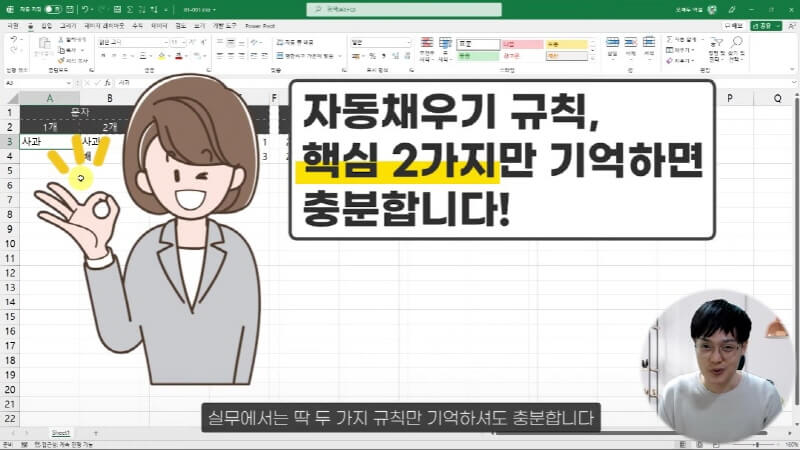Select the yellow 보통 (Neutral) cell style
Screen dimensions: 800x450
[566, 44]
